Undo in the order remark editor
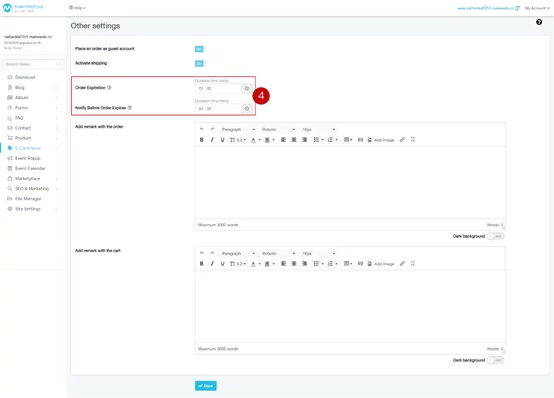554x398 pixels. tap(202, 129)
